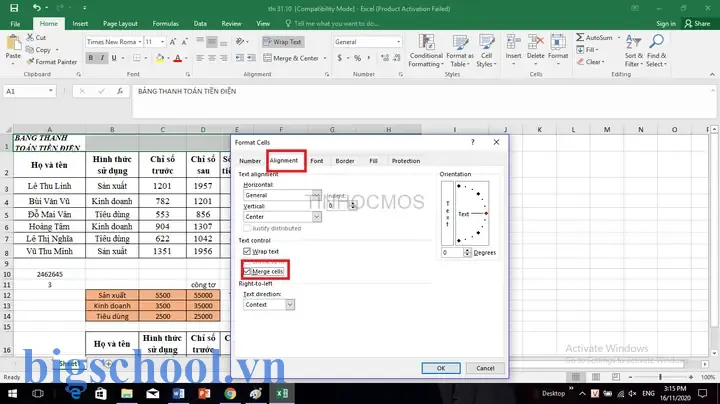The image size is (720, 404).
Task: Click the font color red A swatch
Action: coord(178,58)
